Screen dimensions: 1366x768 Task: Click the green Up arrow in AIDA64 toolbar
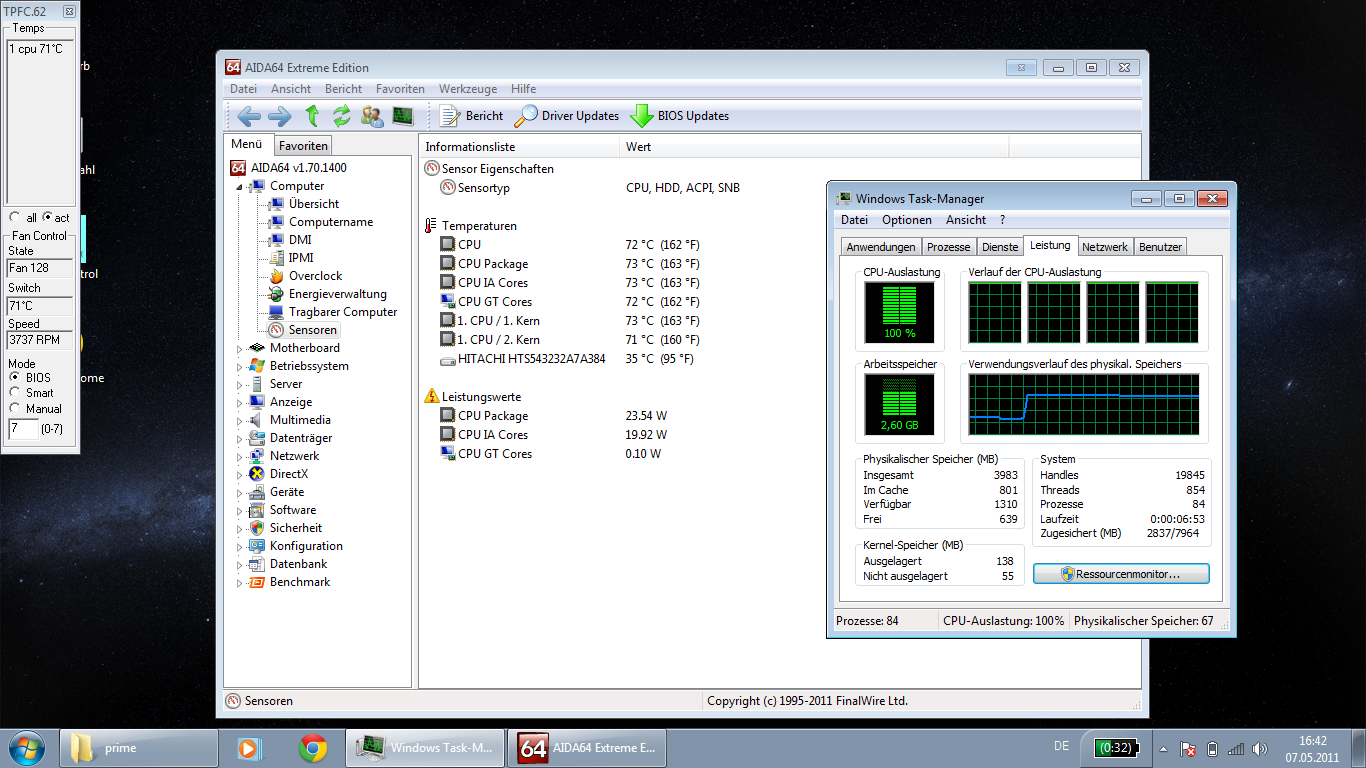coord(312,116)
